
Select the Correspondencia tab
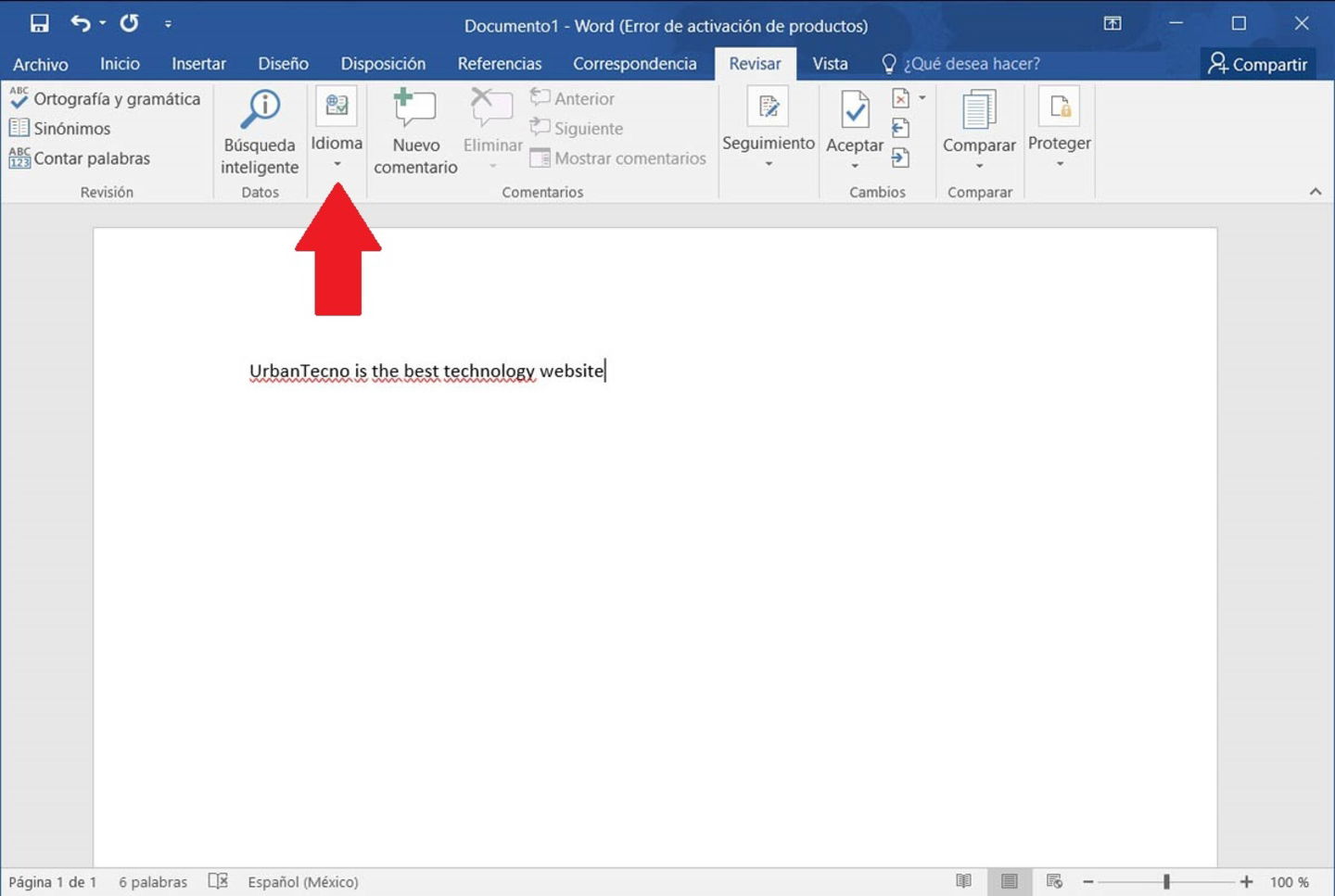[634, 64]
